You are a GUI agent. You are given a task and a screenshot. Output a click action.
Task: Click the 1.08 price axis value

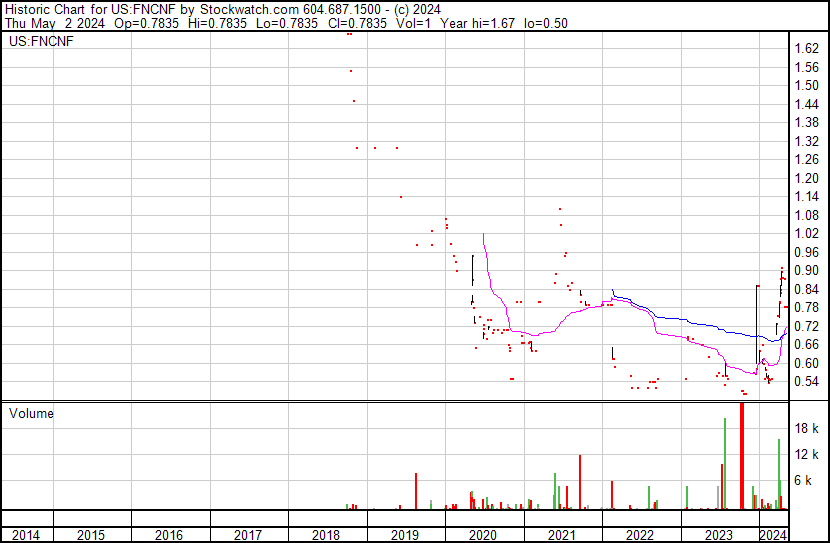pyautogui.click(x=807, y=215)
